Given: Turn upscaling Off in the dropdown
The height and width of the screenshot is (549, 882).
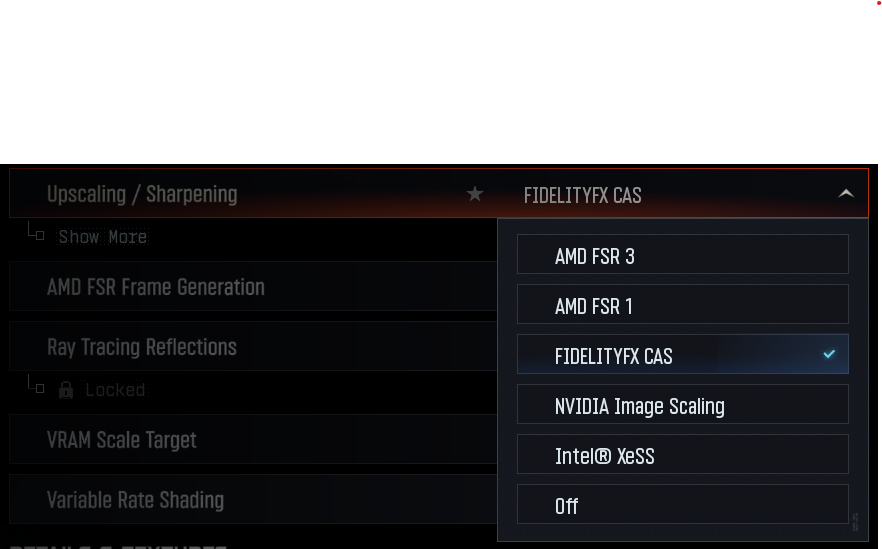Looking at the screenshot, I should point(682,505).
